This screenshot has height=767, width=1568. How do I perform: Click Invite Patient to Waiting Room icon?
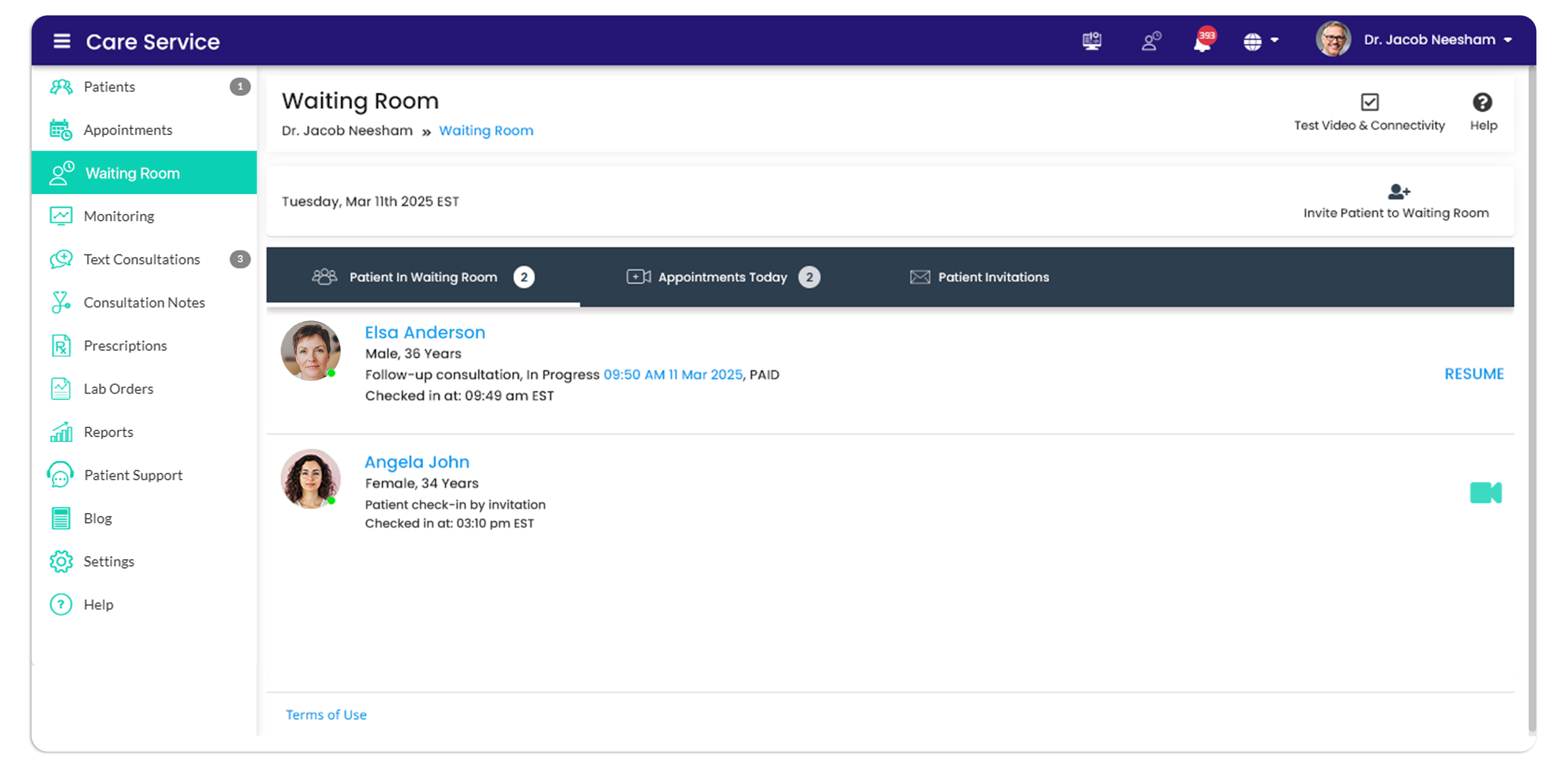click(x=1398, y=192)
